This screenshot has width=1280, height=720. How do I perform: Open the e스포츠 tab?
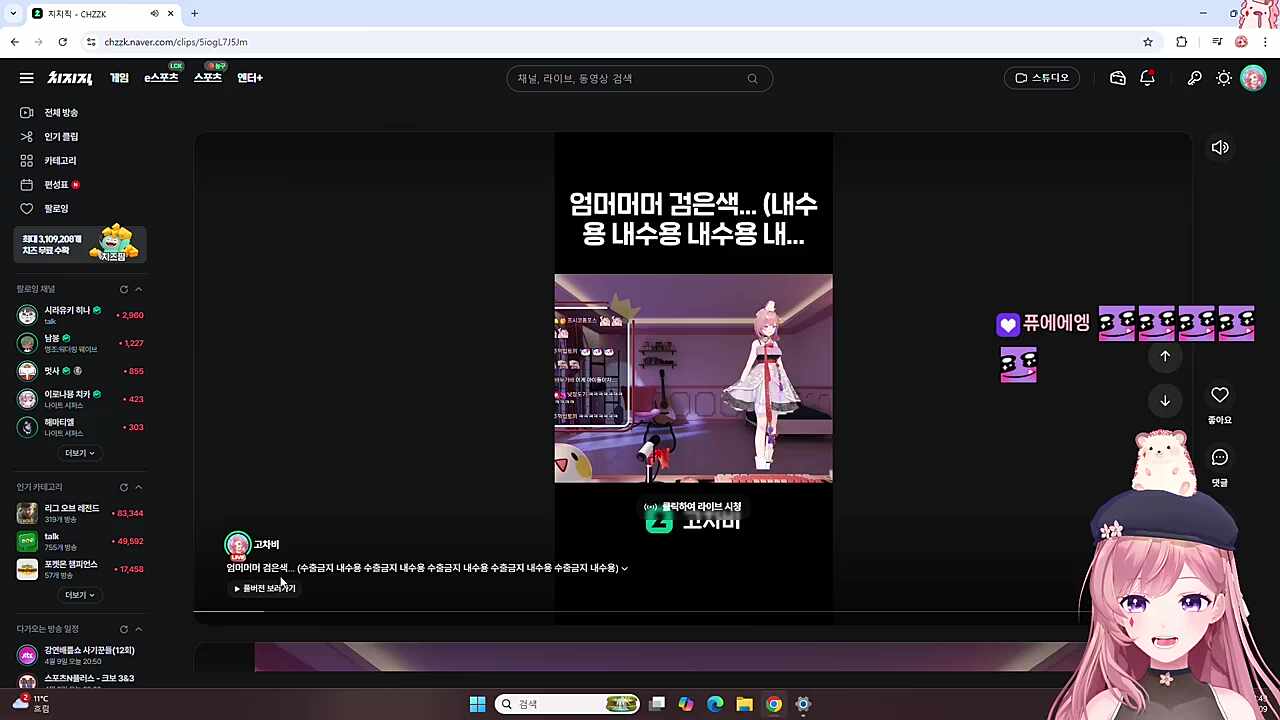tap(161, 78)
